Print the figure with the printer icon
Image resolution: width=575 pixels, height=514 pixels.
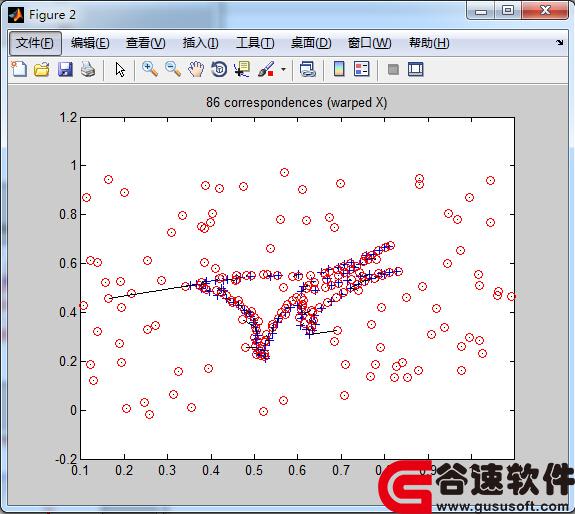click(x=88, y=69)
